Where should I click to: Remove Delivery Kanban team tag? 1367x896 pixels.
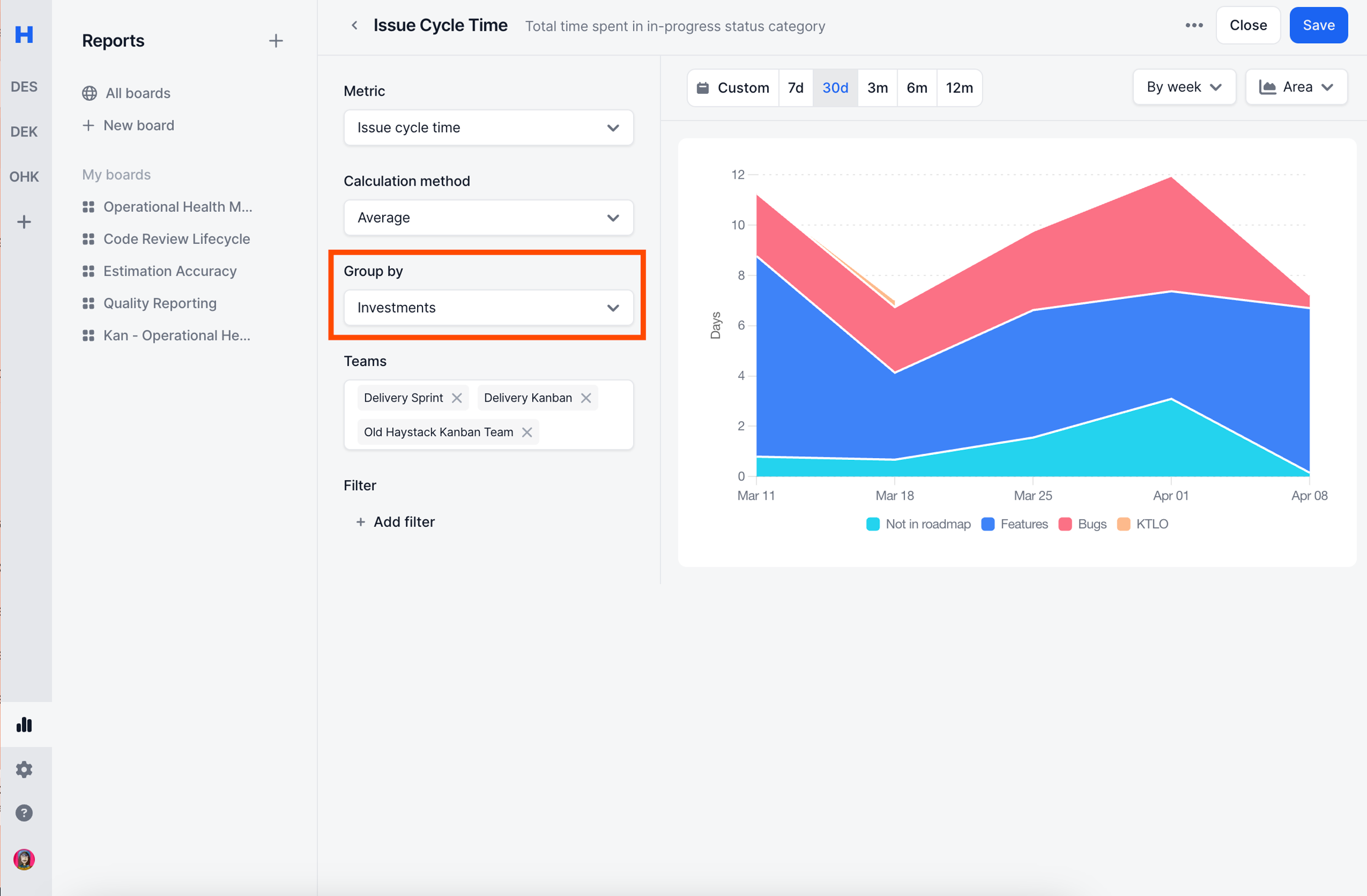(x=586, y=398)
